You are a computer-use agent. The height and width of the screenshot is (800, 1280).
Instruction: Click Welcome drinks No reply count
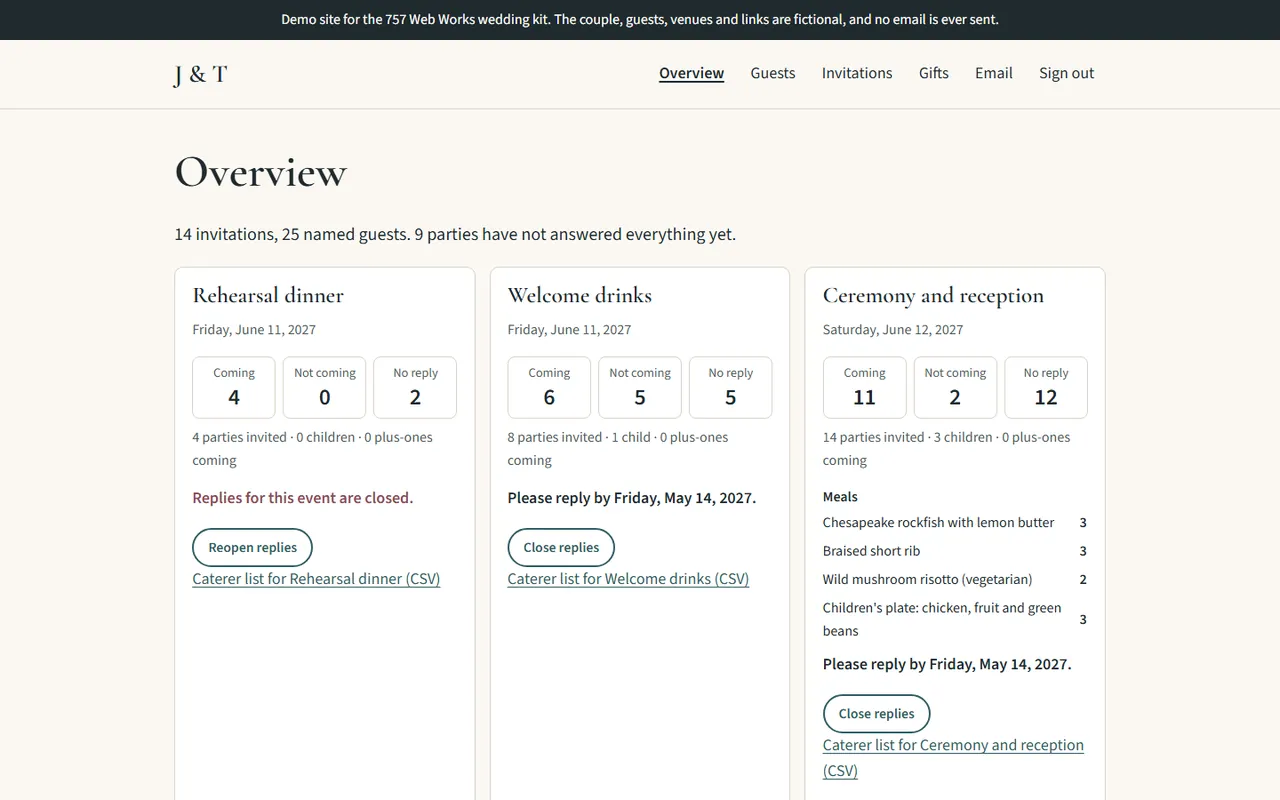pyautogui.click(x=730, y=387)
